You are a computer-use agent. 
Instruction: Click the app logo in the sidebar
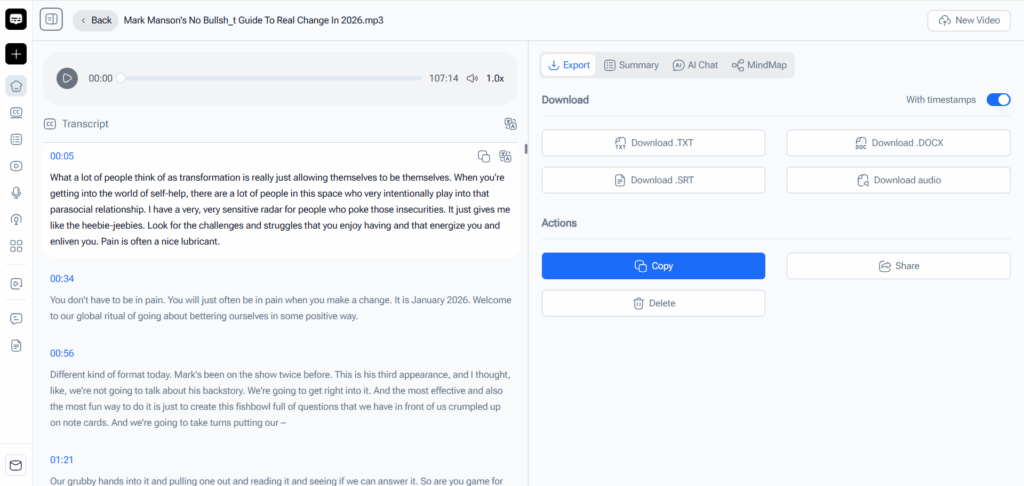coord(16,20)
